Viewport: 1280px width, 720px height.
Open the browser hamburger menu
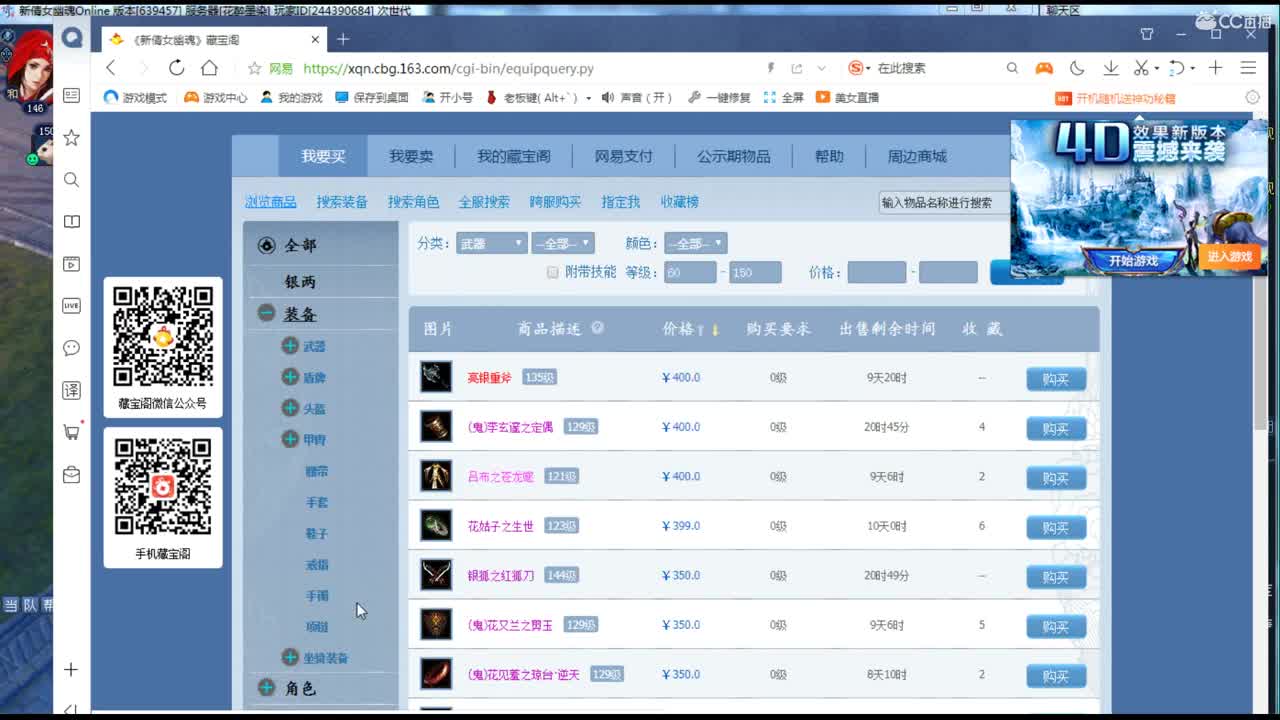[x=1248, y=68]
